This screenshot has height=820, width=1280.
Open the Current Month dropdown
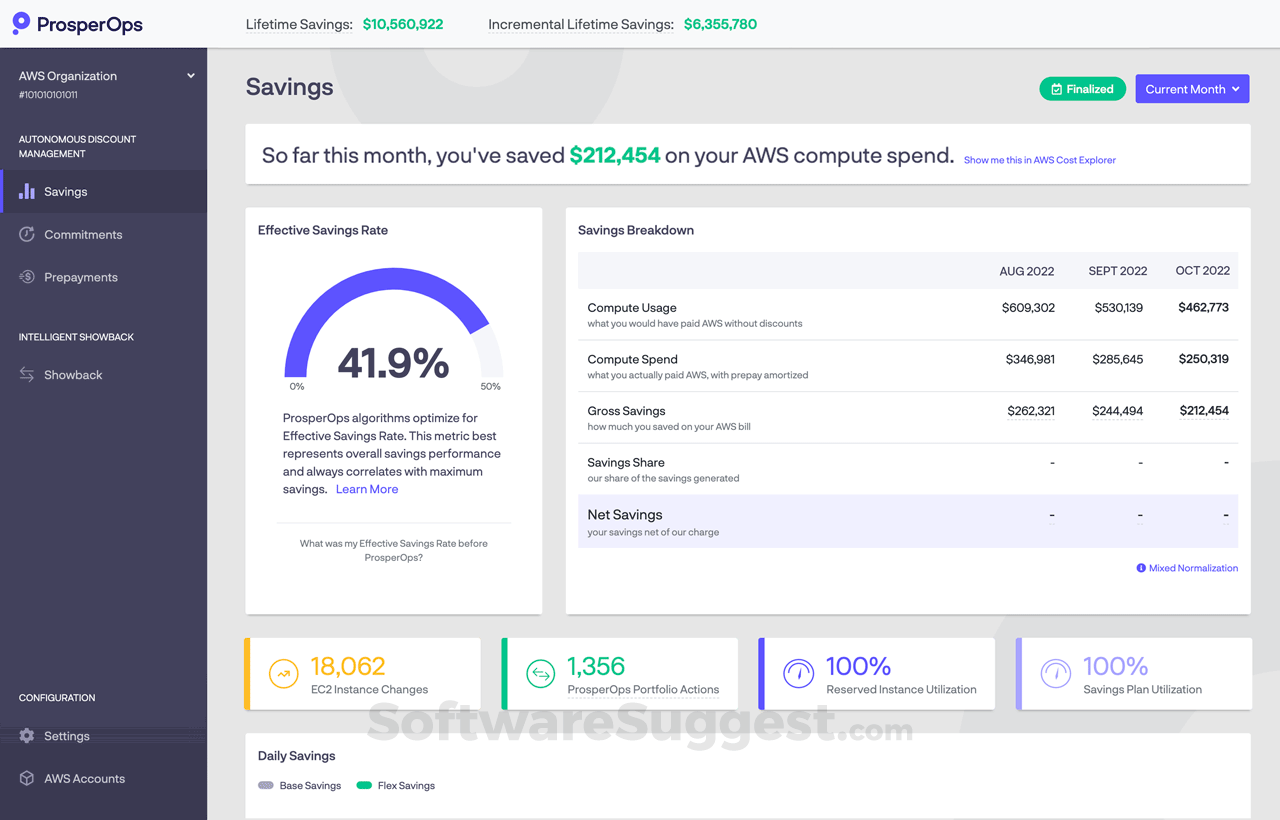coord(1192,88)
